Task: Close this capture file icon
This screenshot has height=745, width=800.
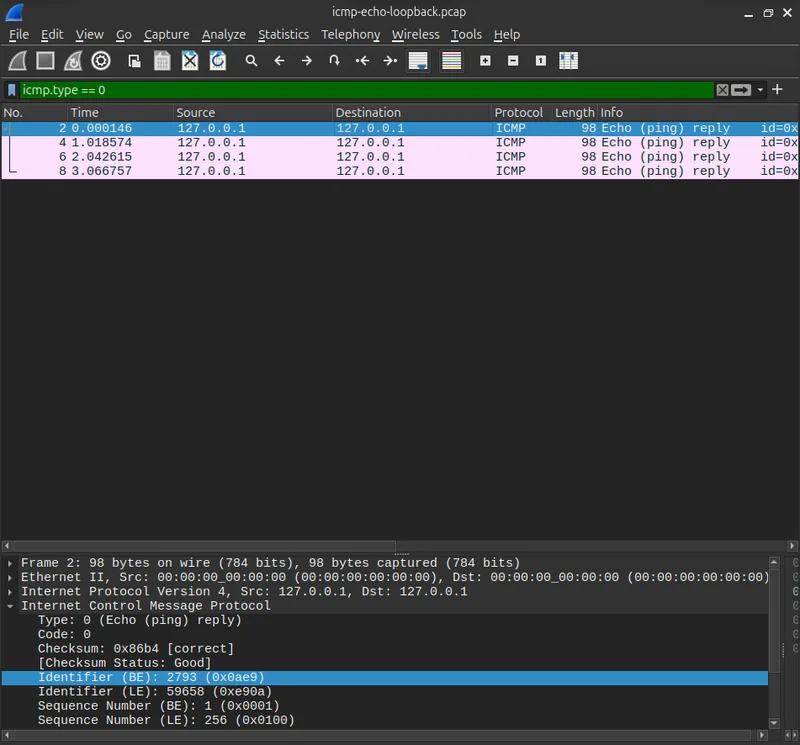Action: click(190, 61)
